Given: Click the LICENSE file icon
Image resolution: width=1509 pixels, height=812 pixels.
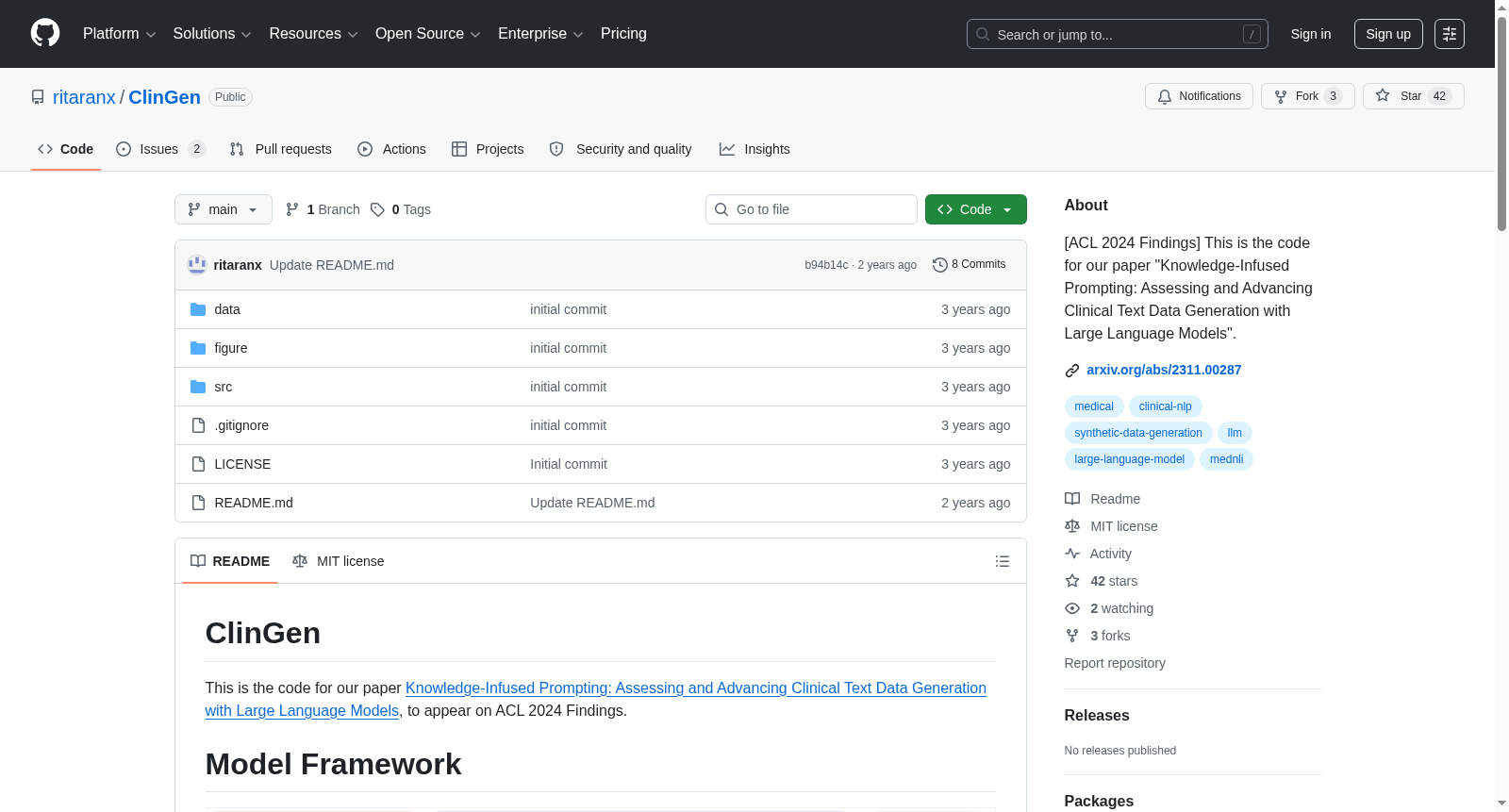Looking at the screenshot, I should (198, 464).
